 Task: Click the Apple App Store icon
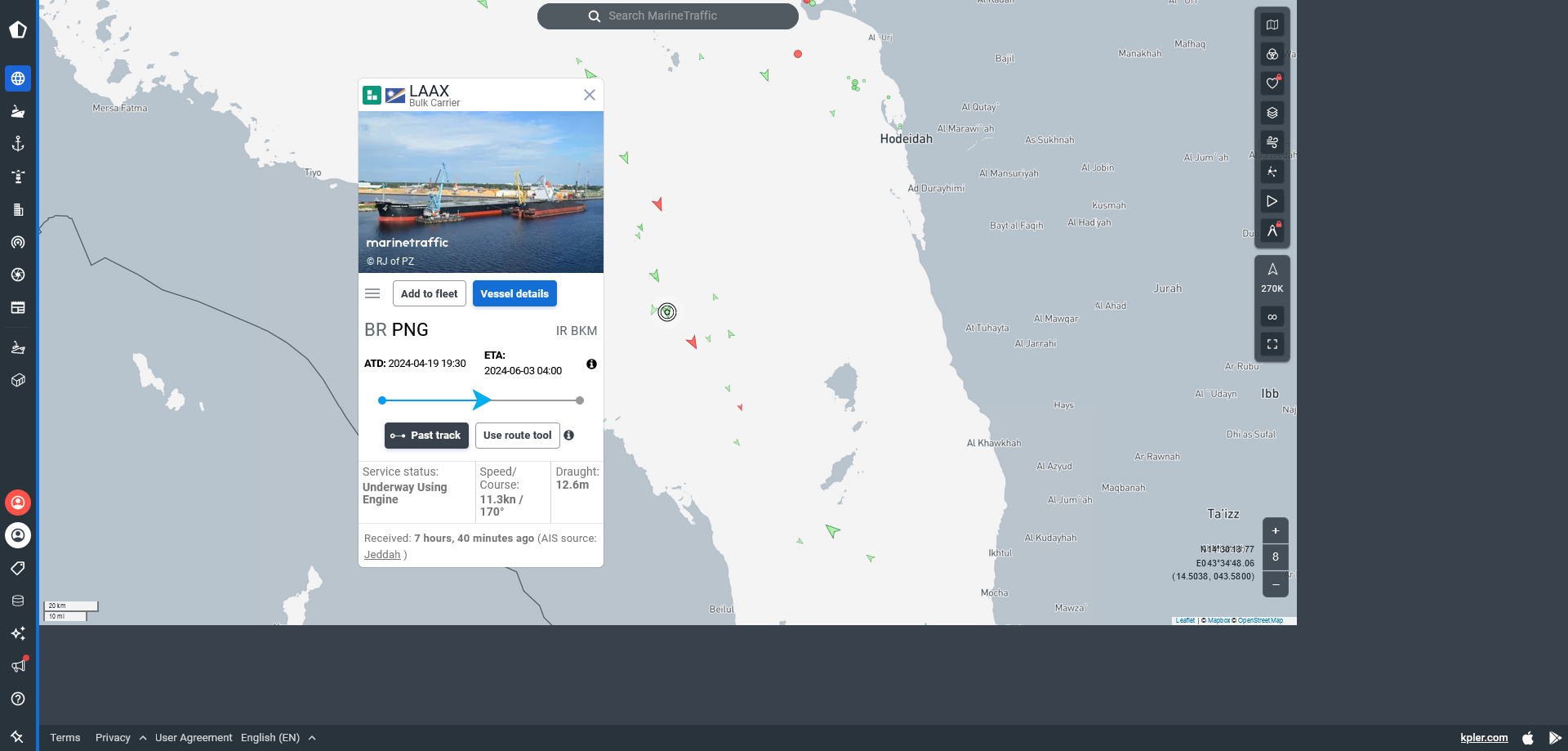click(x=1528, y=737)
